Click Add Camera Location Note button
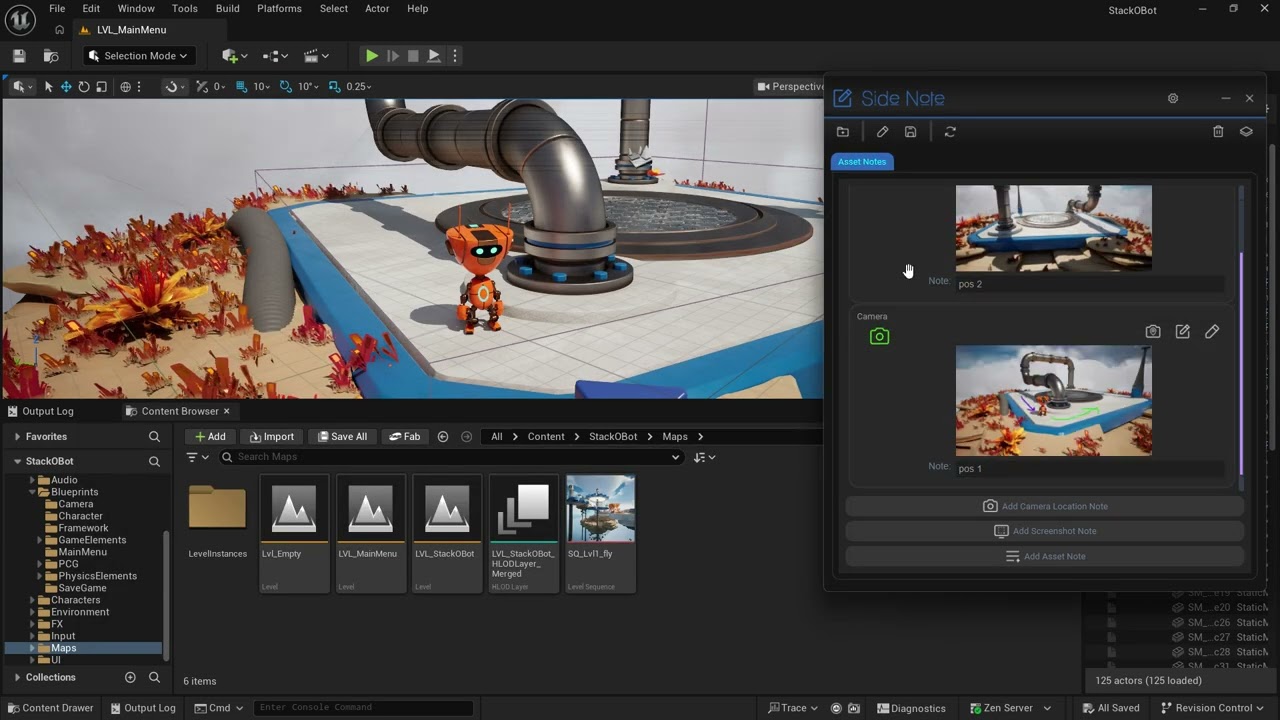Viewport: 1280px width, 720px height. point(1045,506)
